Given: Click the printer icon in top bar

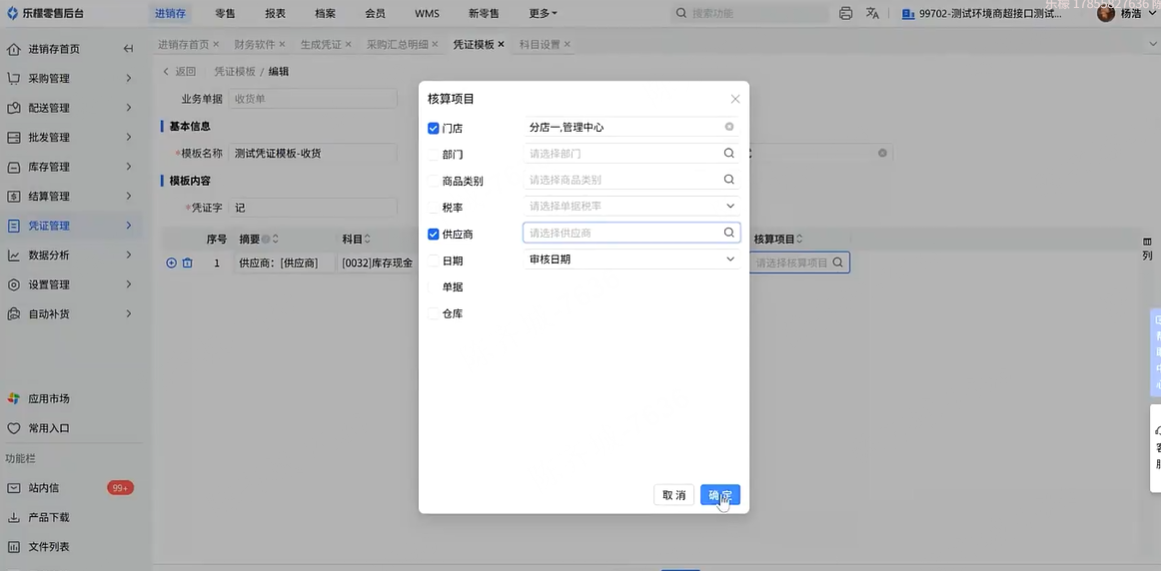Looking at the screenshot, I should click(x=846, y=13).
